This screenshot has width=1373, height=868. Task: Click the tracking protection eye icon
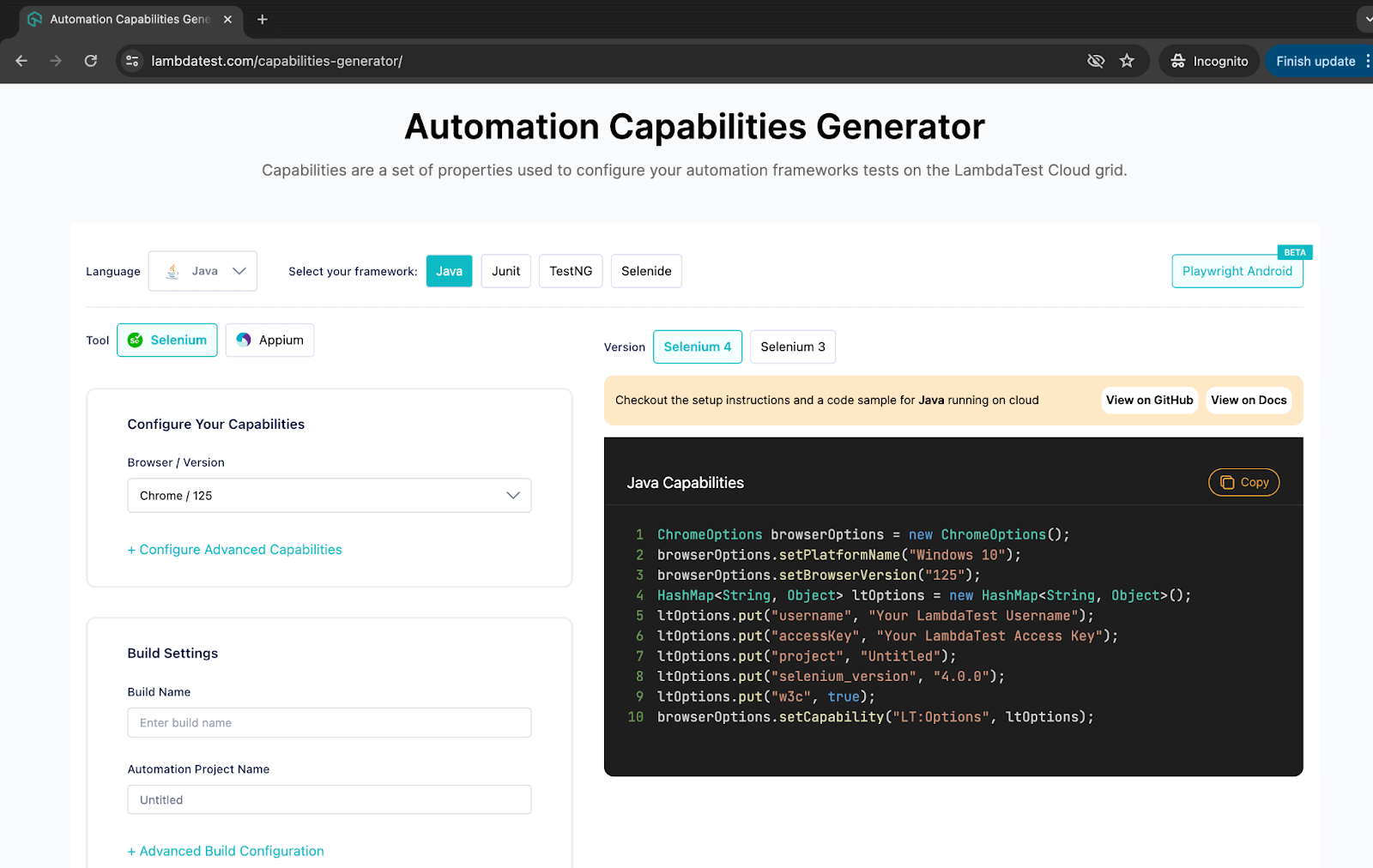pyautogui.click(x=1095, y=61)
